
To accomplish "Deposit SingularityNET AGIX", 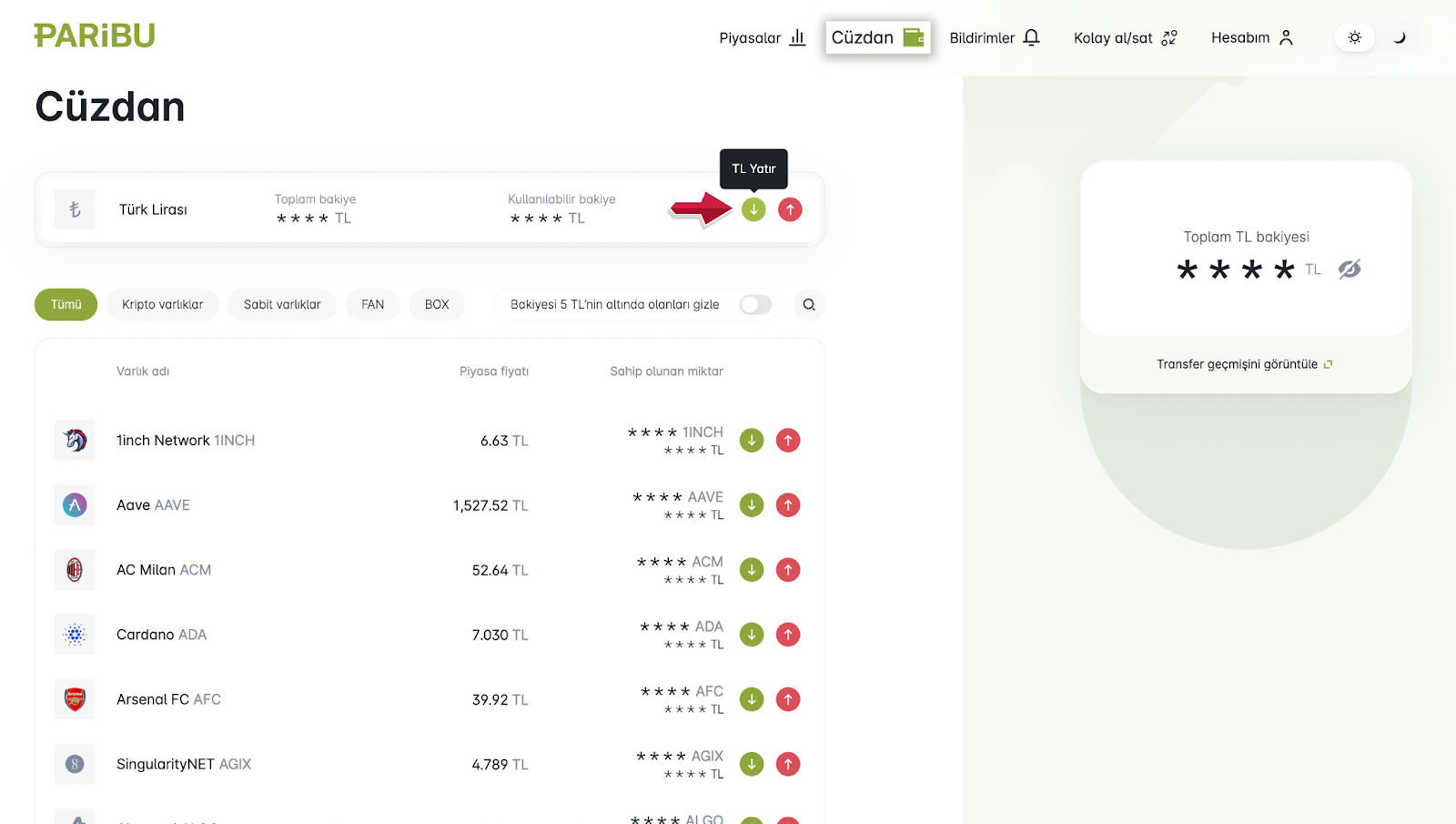I will coord(752,764).
